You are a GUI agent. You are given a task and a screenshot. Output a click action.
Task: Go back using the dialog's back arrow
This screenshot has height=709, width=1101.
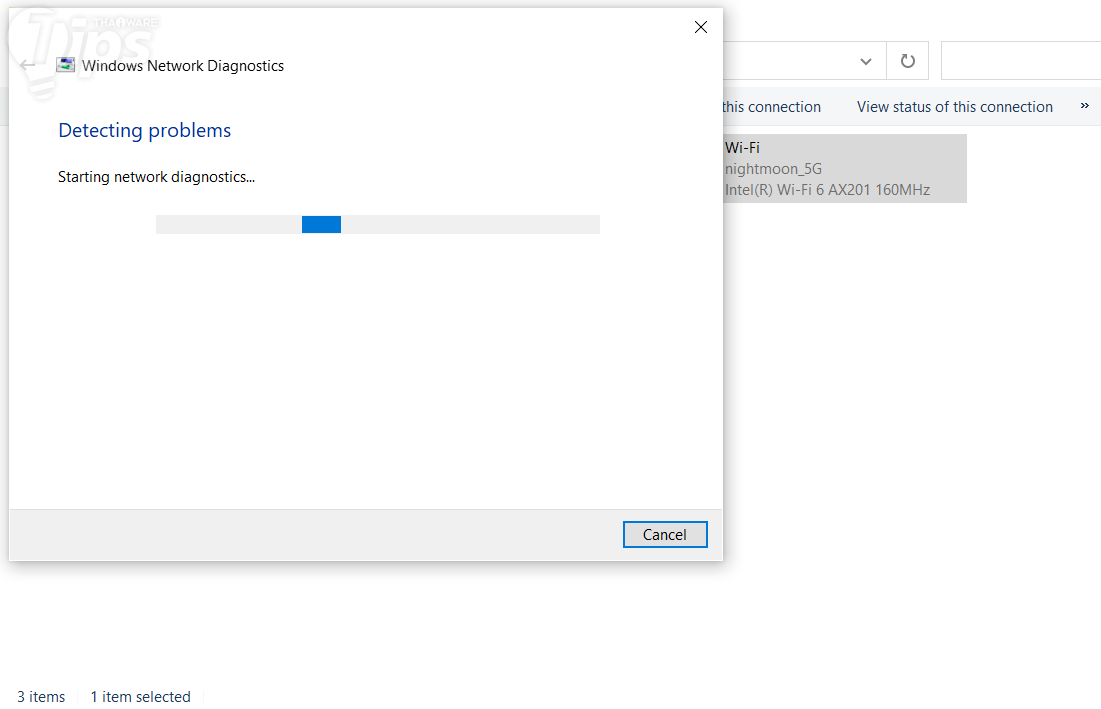coord(27,65)
